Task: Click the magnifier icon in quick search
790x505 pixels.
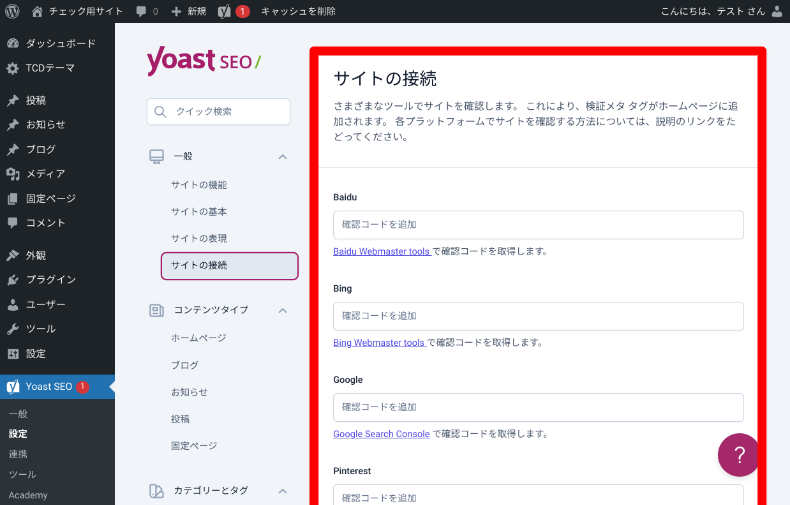Action: (x=160, y=111)
